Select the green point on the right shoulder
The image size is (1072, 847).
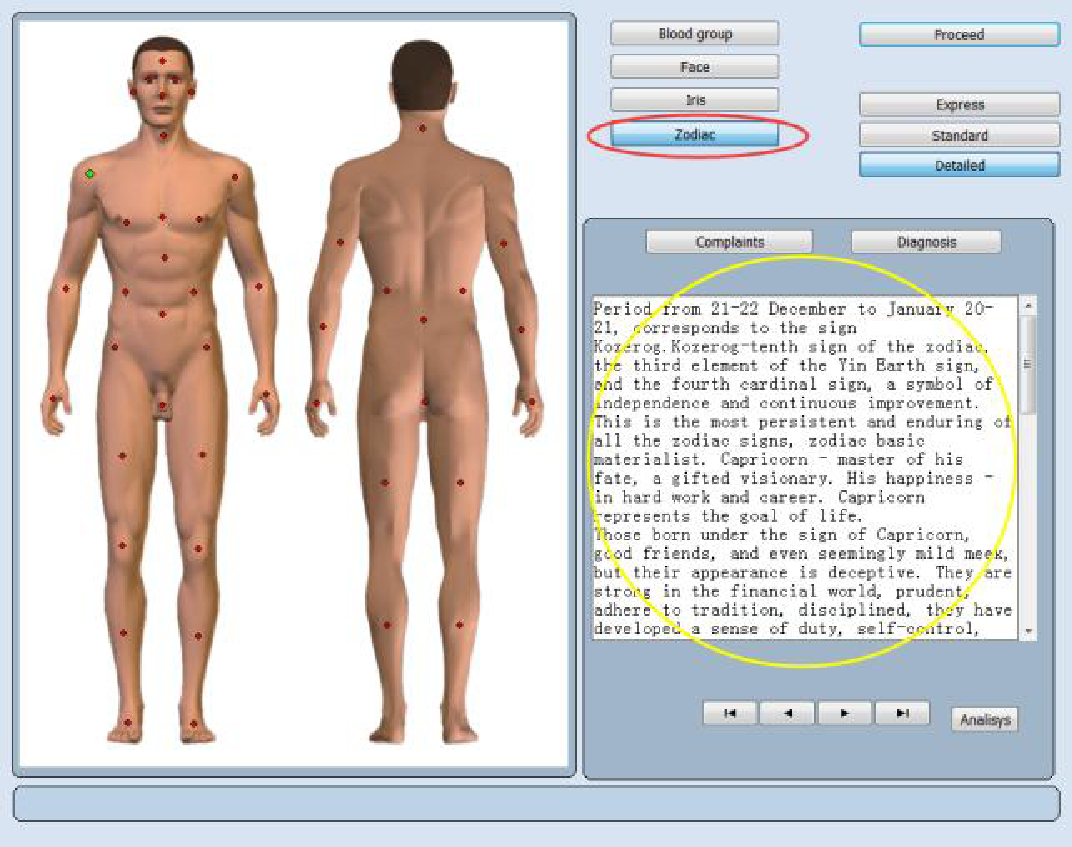(90, 174)
